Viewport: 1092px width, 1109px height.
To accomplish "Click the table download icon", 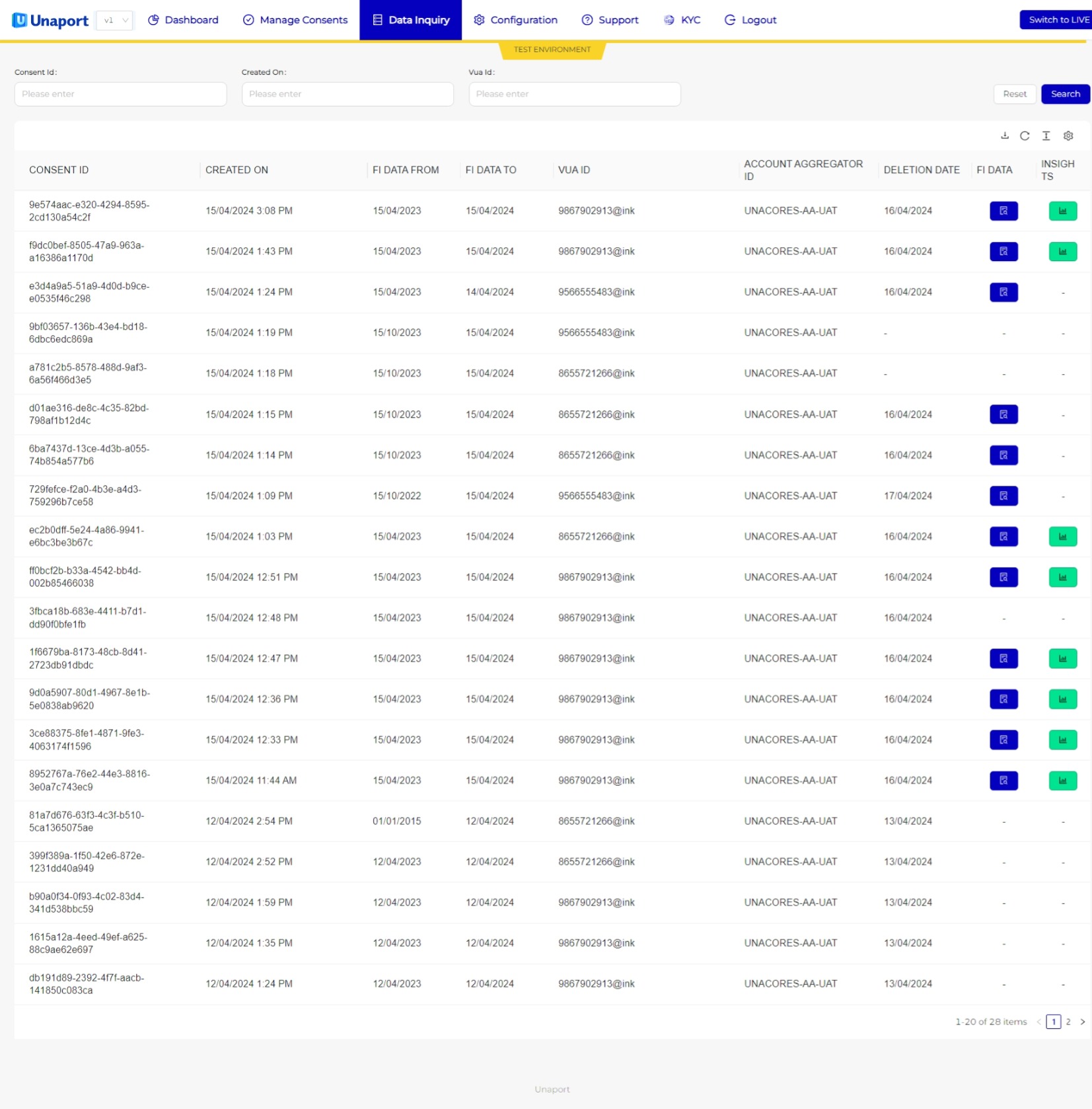I will click(1004, 135).
